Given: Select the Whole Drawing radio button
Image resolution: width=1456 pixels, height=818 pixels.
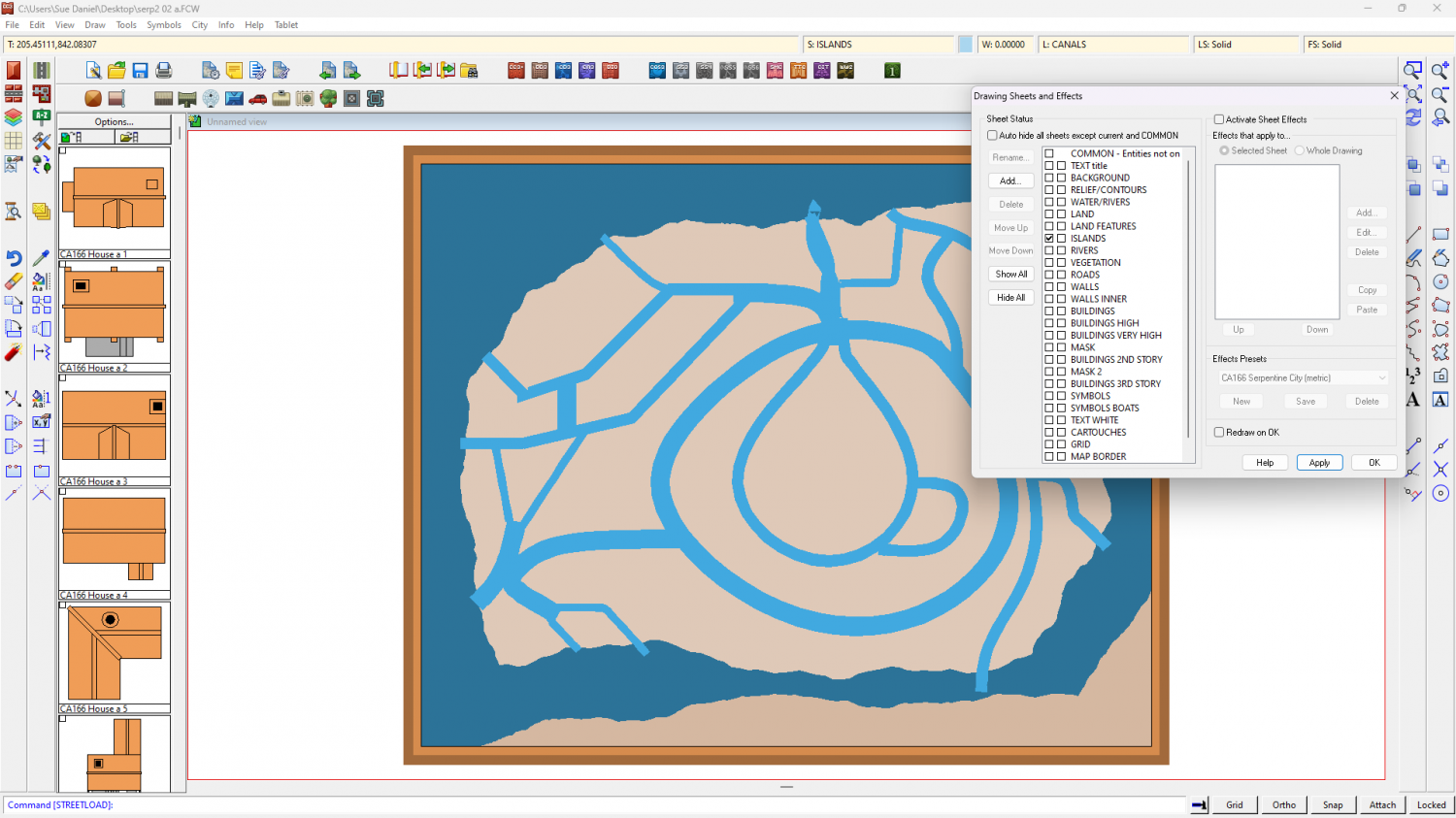Looking at the screenshot, I should [x=1300, y=150].
